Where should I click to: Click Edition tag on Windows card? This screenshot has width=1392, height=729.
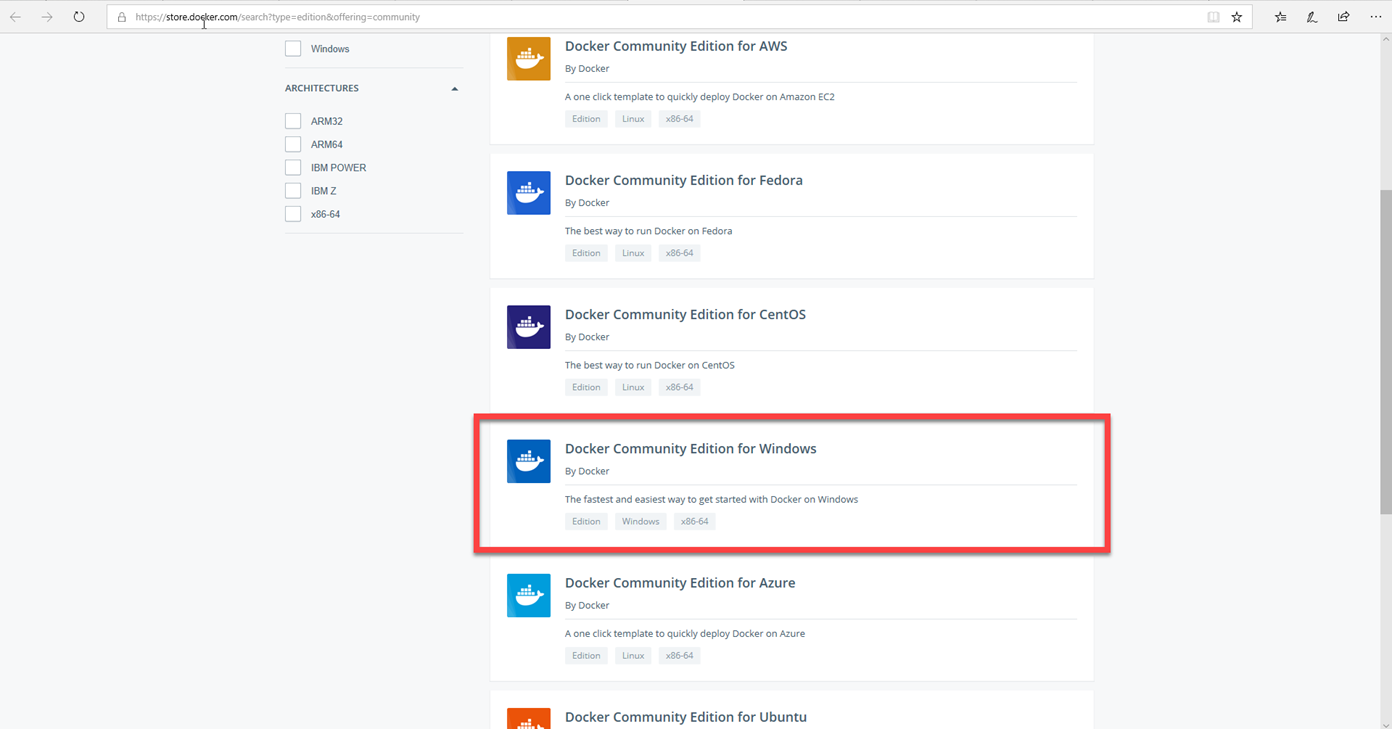click(586, 521)
